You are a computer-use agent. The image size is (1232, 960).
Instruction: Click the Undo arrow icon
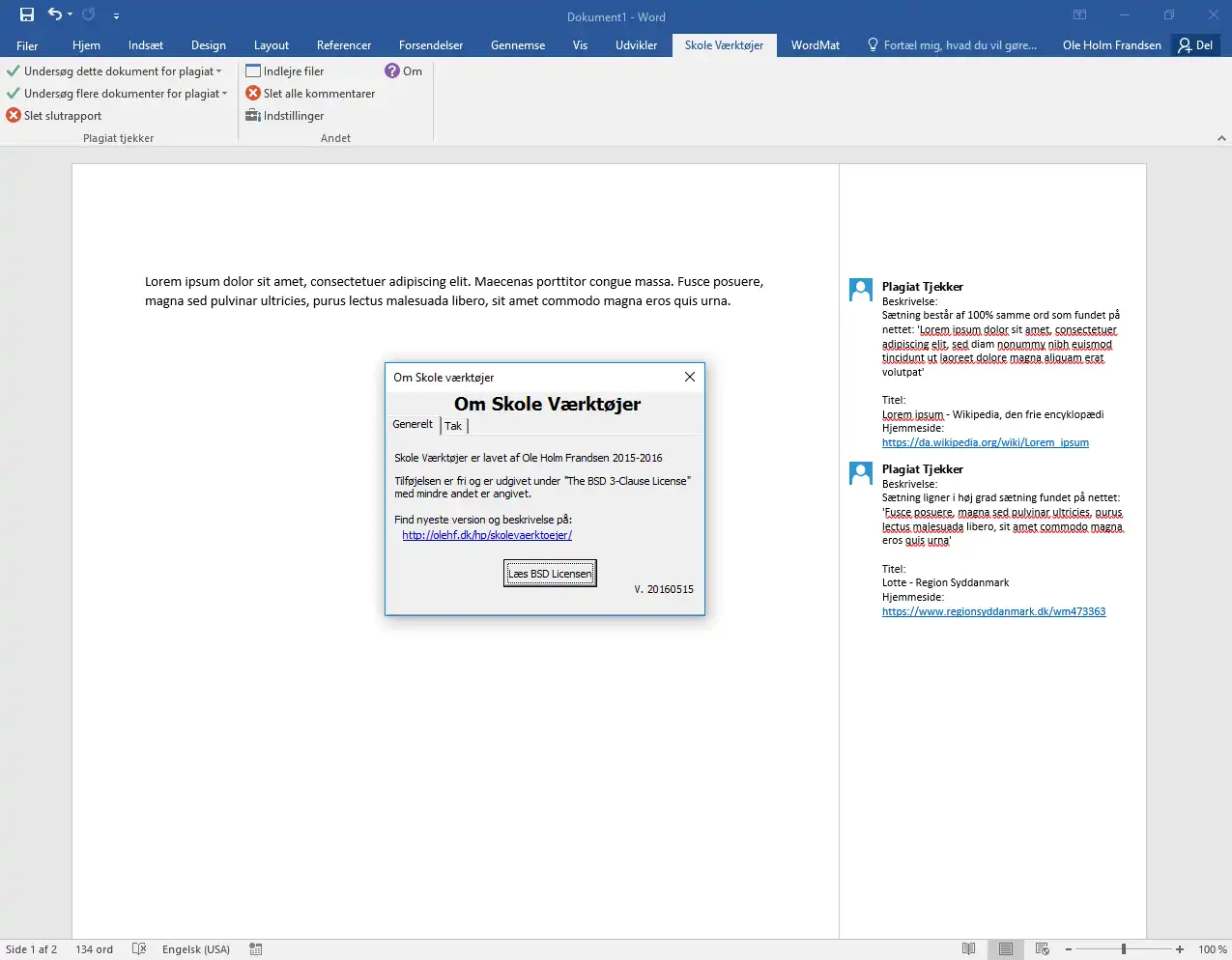(55, 14)
